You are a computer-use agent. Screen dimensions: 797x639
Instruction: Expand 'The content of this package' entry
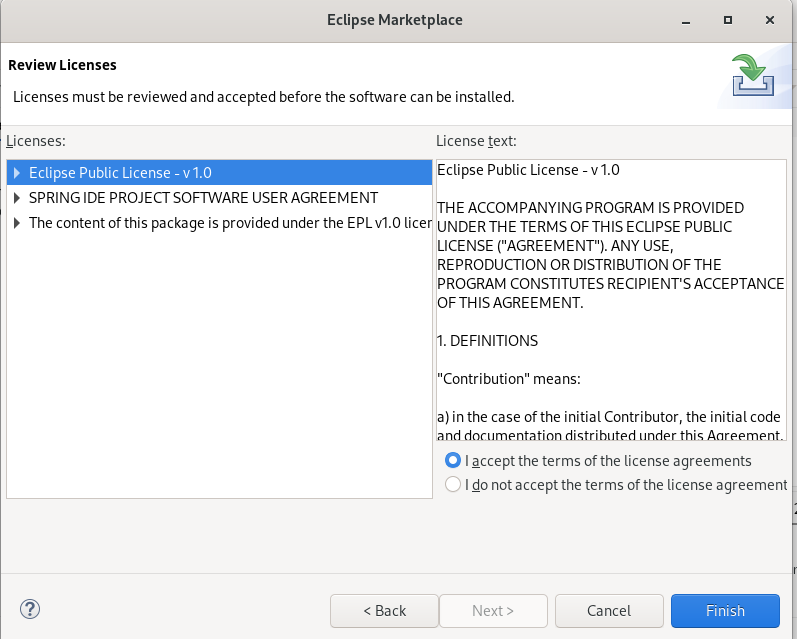tap(17, 223)
